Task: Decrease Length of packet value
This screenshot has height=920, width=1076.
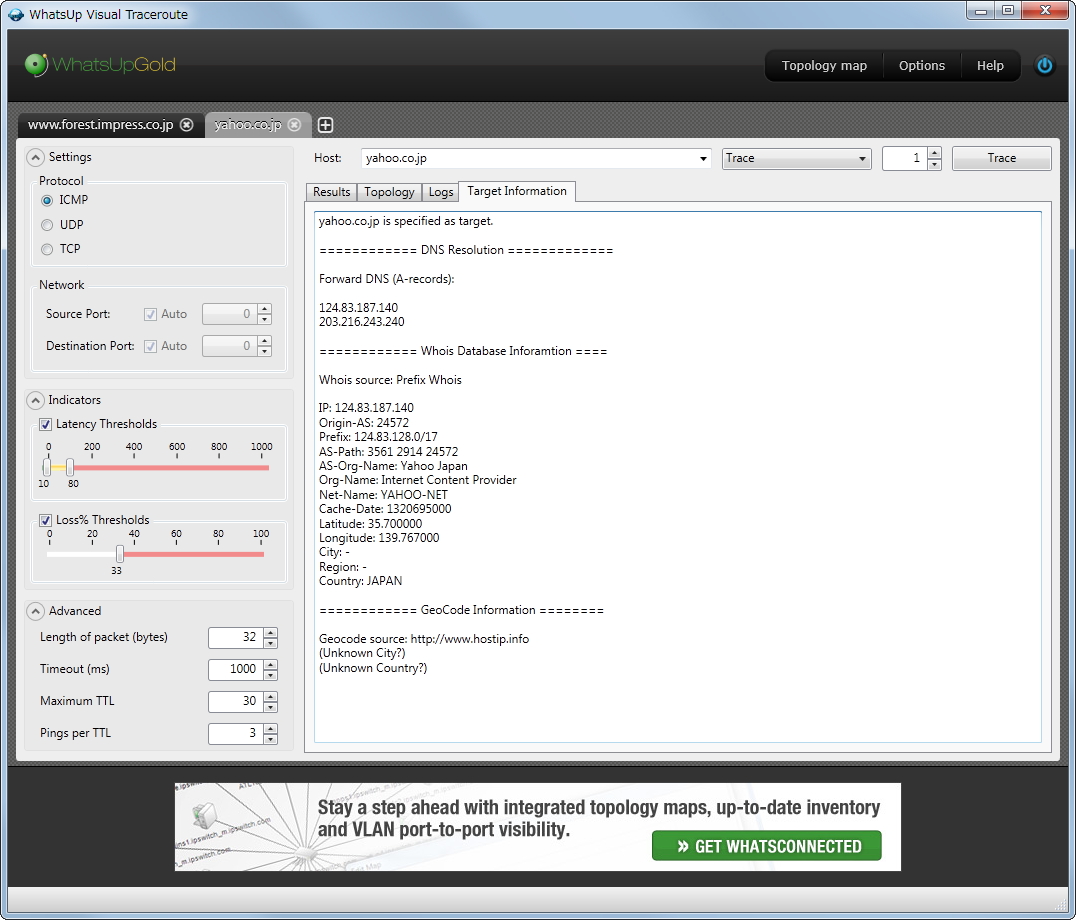Action: 271,644
